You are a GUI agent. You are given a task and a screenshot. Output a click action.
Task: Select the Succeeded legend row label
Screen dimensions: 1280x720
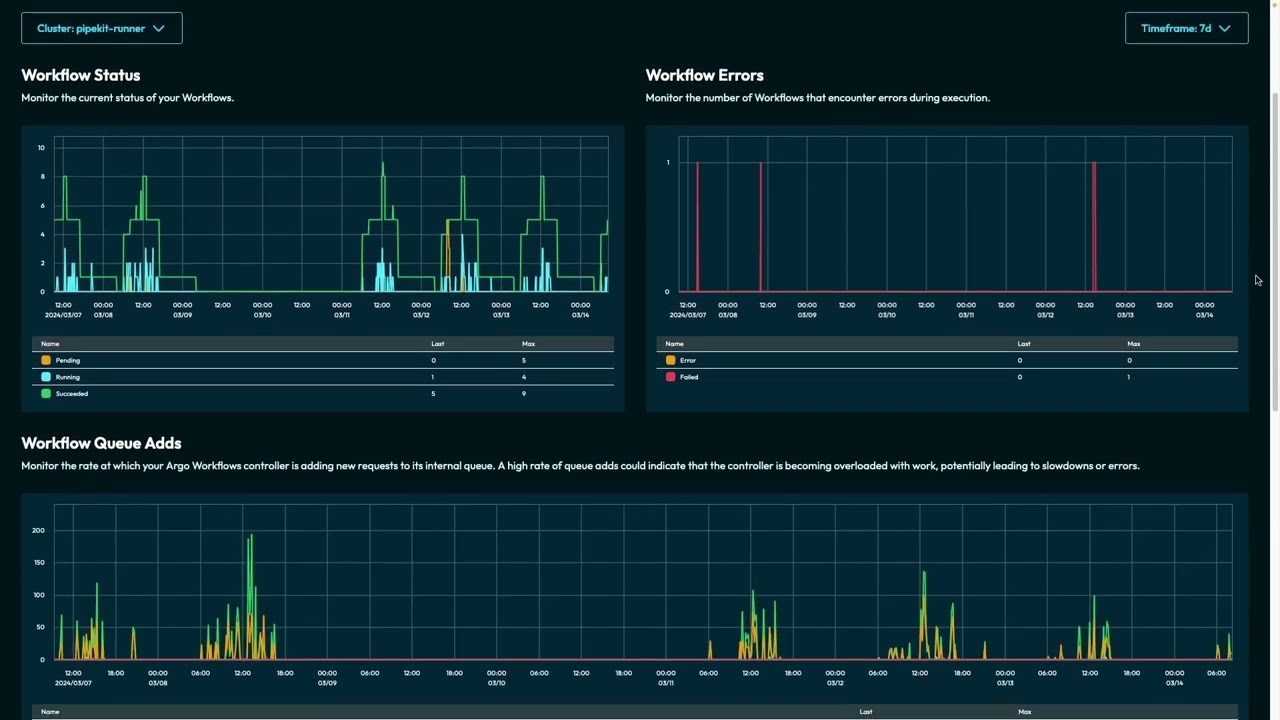pos(72,394)
